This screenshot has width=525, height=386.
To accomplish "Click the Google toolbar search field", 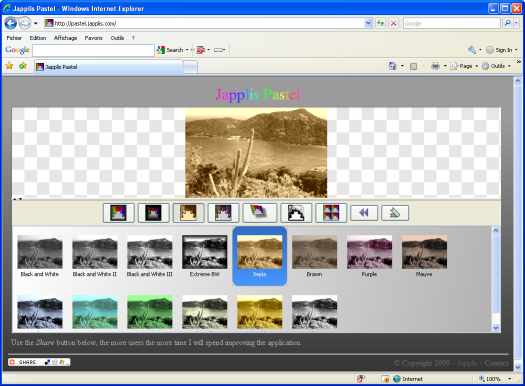I will pyautogui.click(x=93, y=50).
